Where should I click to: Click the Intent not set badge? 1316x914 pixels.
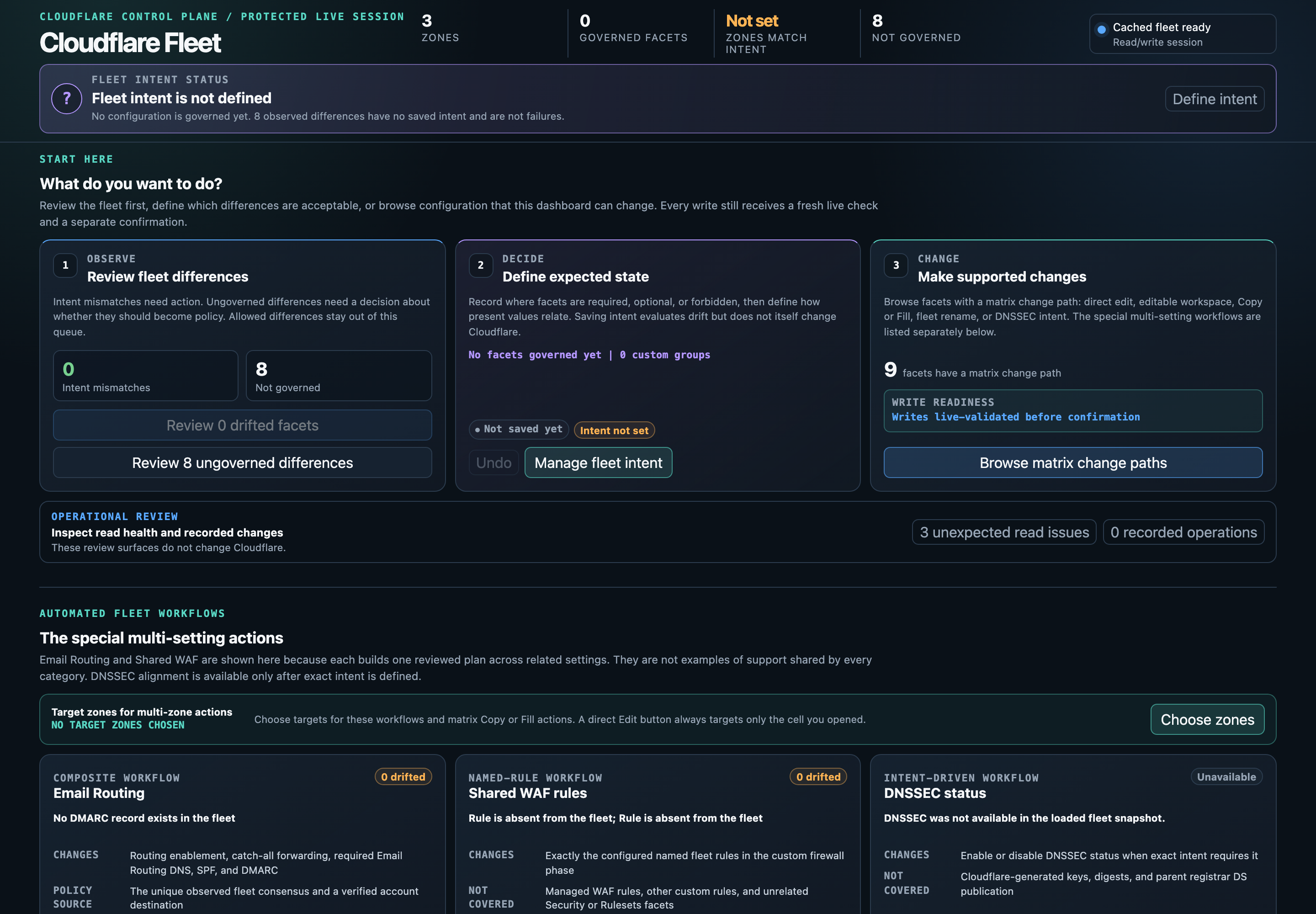tap(614, 430)
